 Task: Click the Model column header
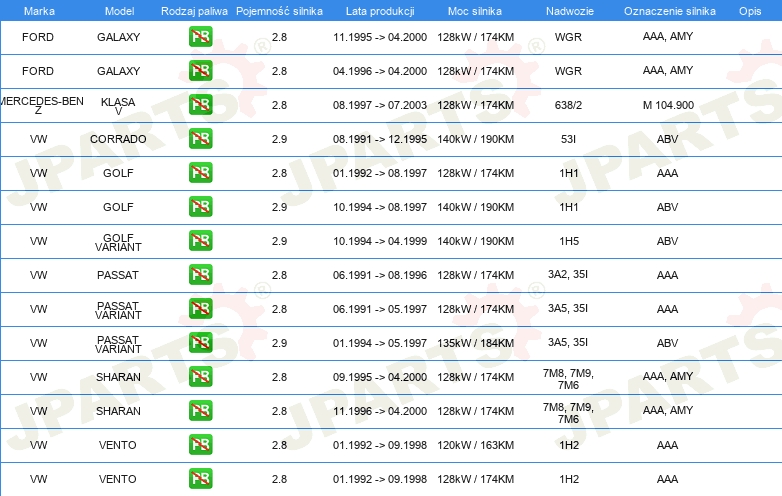[x=119, y=11]
